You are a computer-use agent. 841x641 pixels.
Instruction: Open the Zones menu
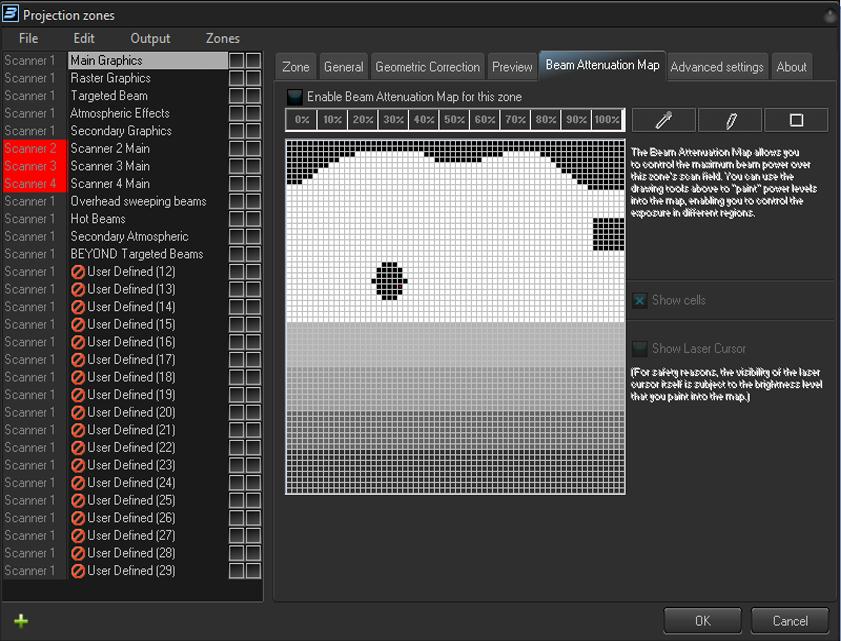pyautogui.click(x=222, y=38)
